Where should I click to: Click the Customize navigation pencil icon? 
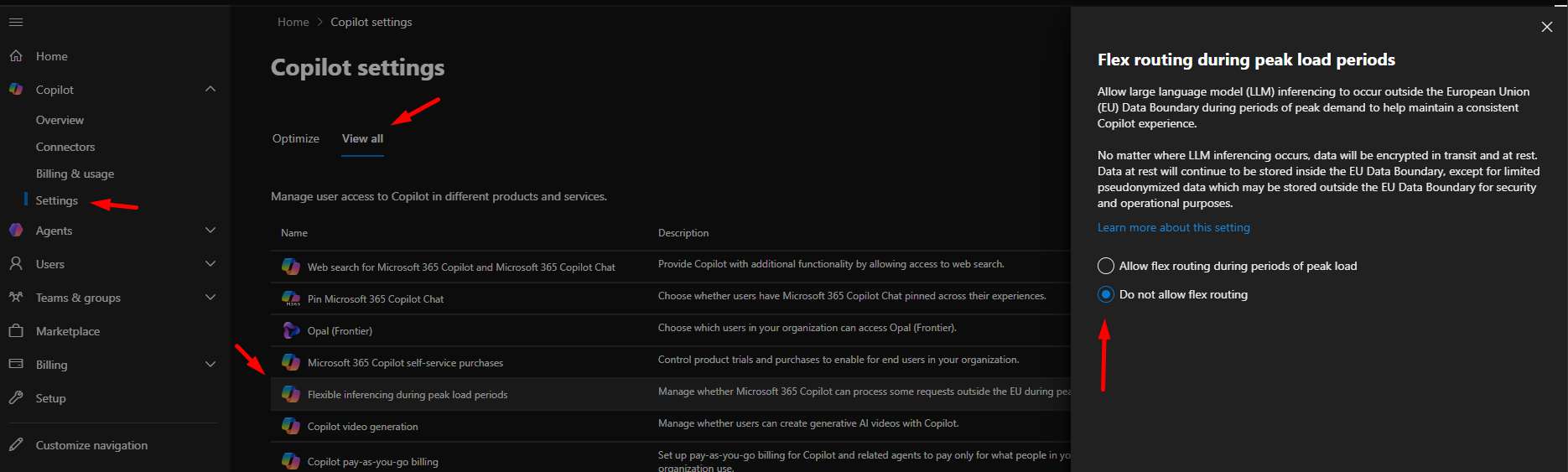[x=16, y=444]
